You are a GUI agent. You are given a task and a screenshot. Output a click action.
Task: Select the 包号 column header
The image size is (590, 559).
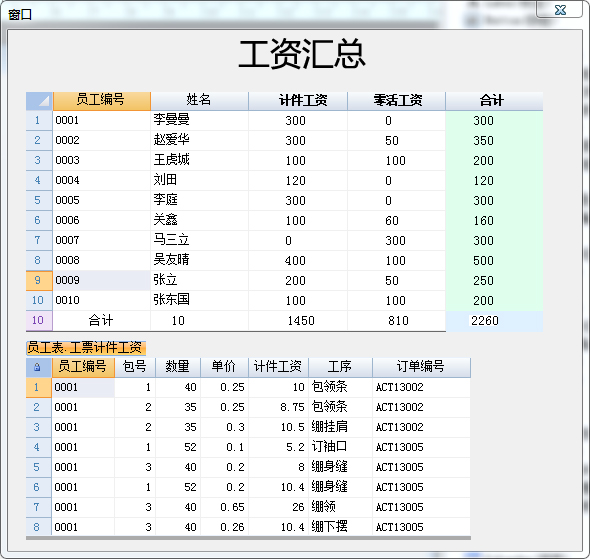point(135,367)
